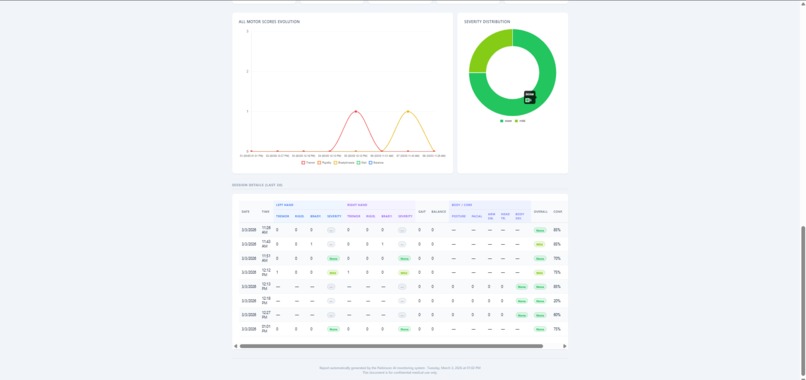
Task: Click the Date column header
Action: pyautogui.click(x=245, y=211)
